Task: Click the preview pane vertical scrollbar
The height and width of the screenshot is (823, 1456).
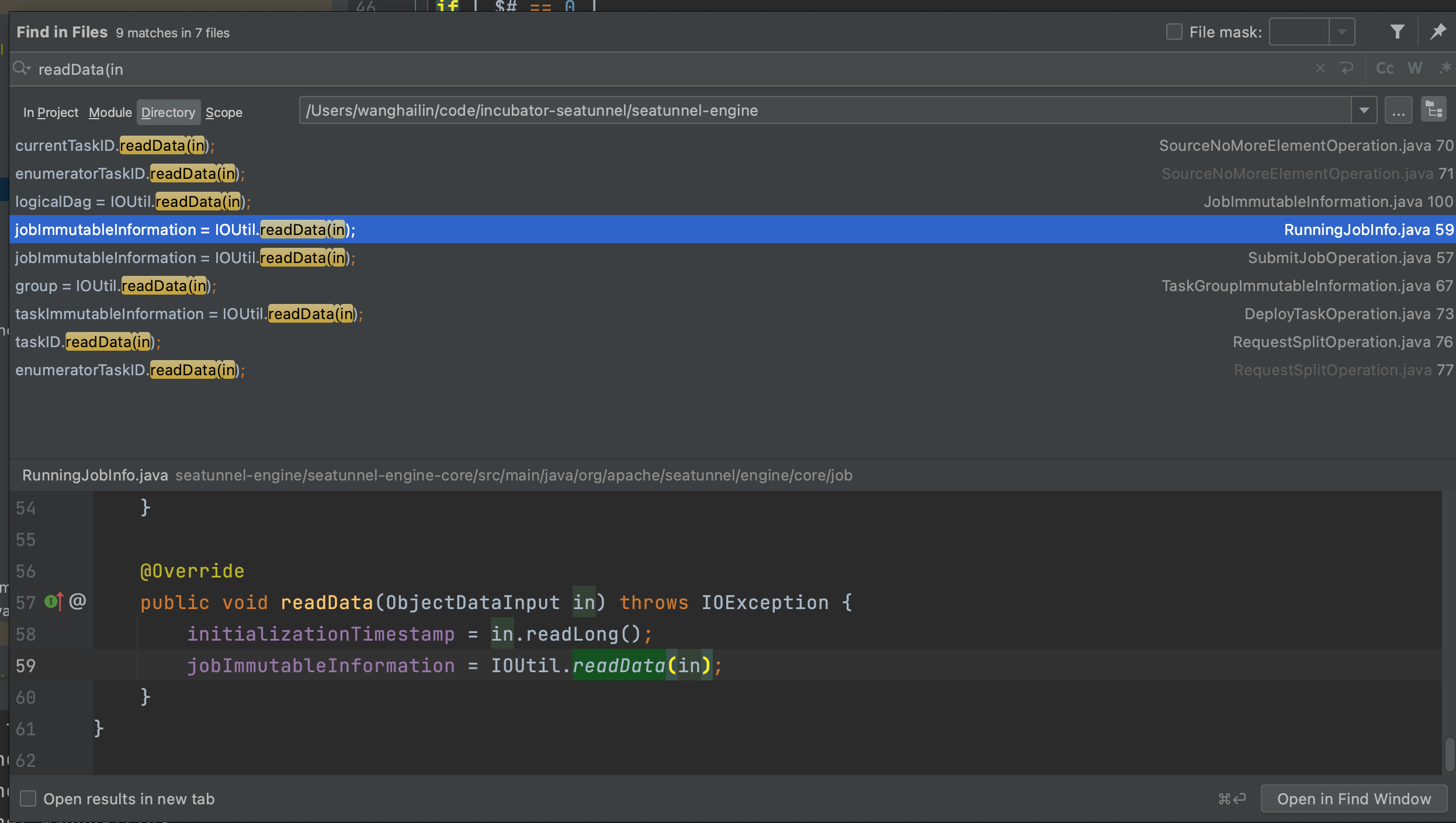Action: [1449, 755]
